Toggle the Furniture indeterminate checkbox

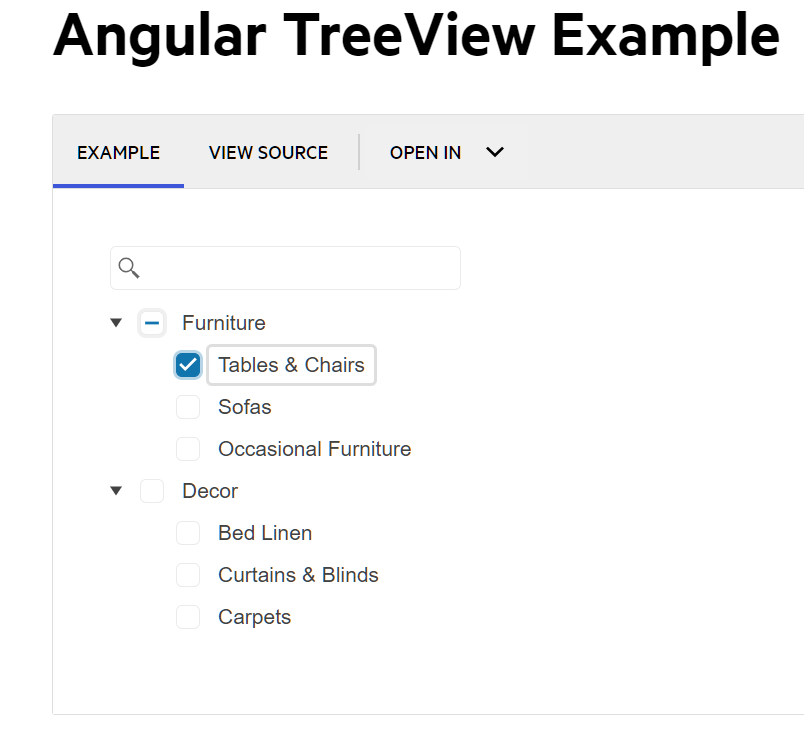click(x=152, y=323)
